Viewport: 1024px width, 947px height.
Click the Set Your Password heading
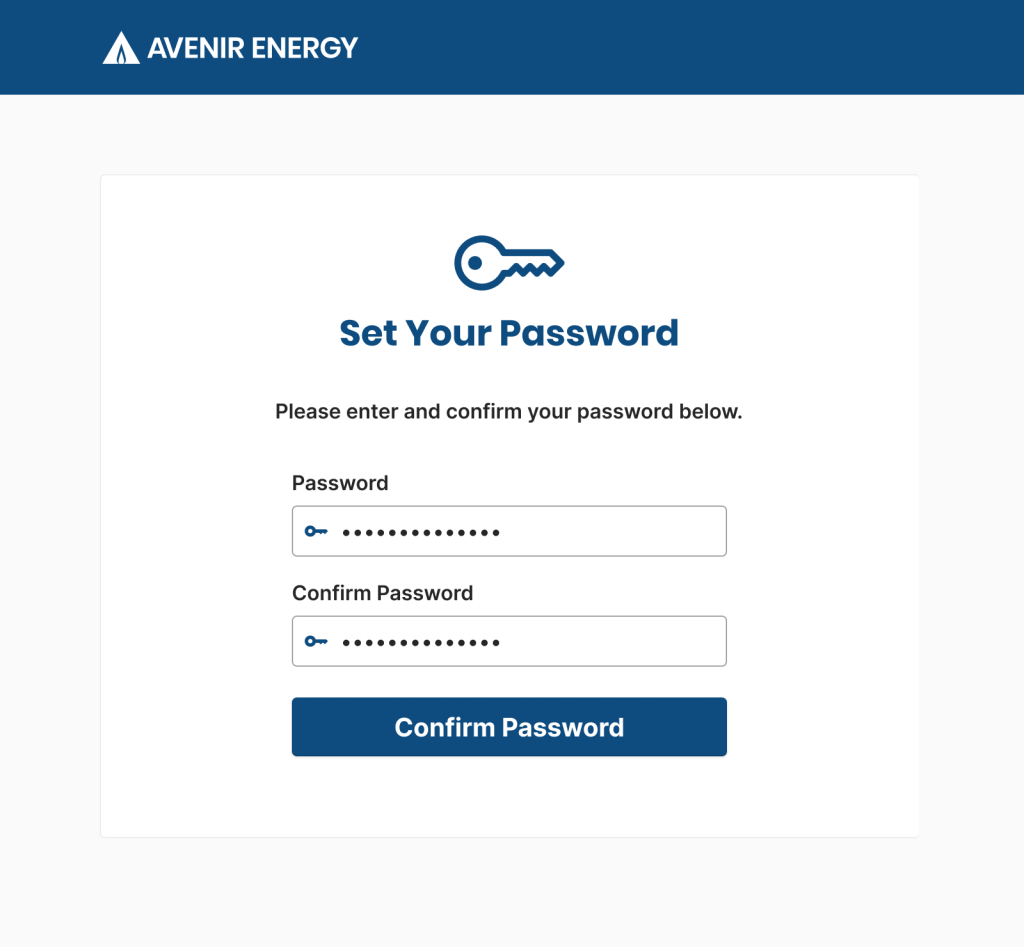pos(509,333)
